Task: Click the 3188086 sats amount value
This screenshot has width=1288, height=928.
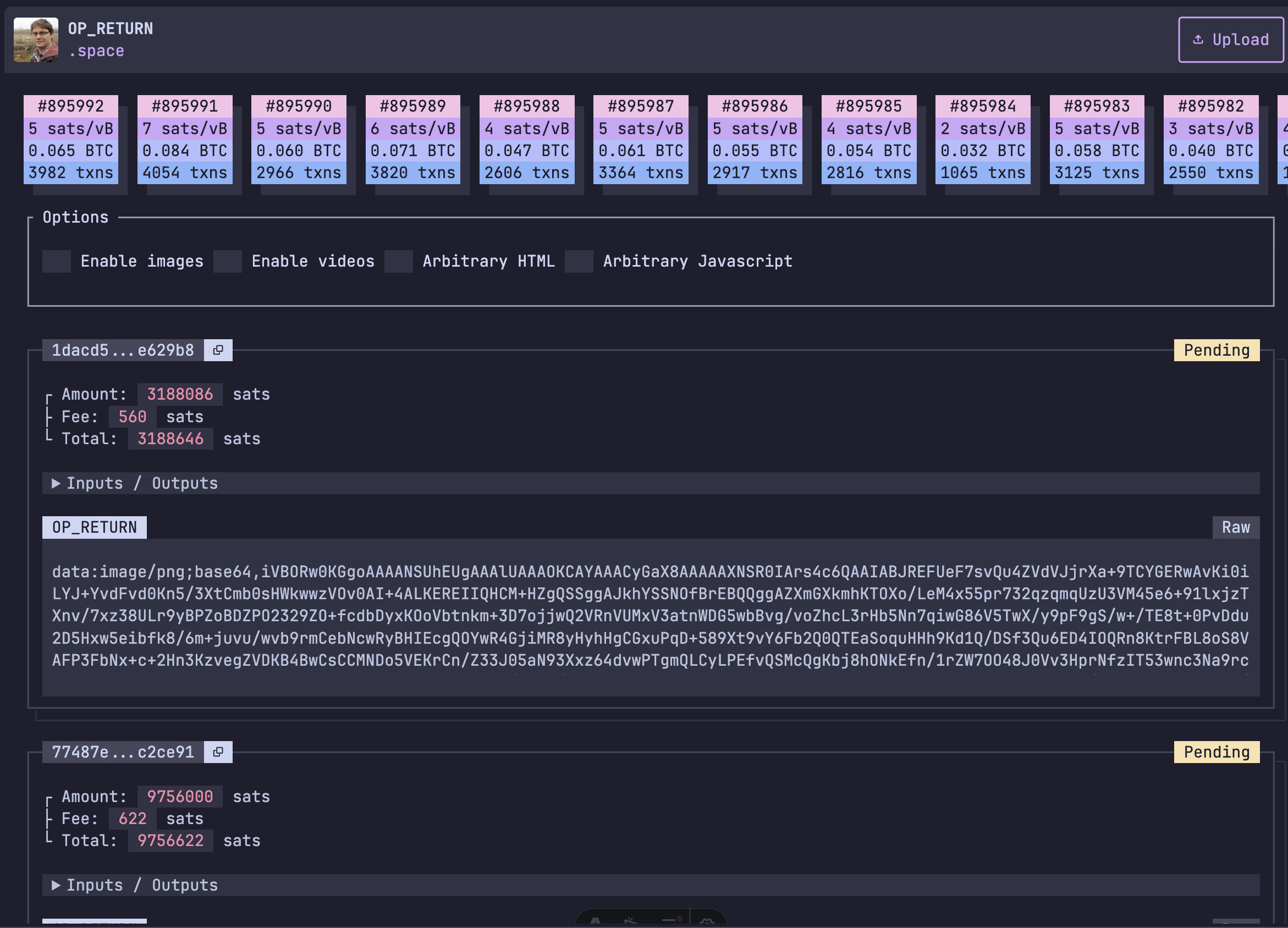Action: pyautogui.click(x=180, y=395)
